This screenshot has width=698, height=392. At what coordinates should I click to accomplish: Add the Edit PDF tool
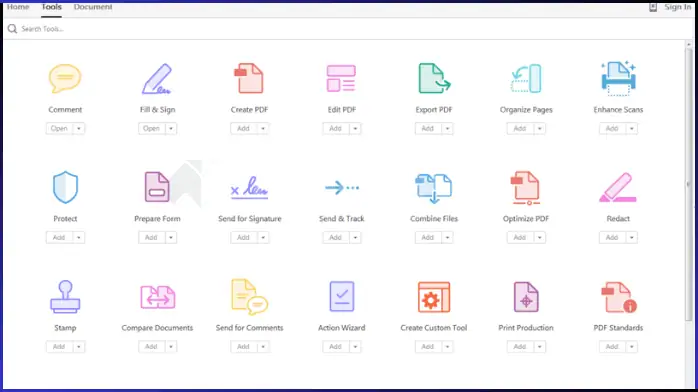[336, 129]
